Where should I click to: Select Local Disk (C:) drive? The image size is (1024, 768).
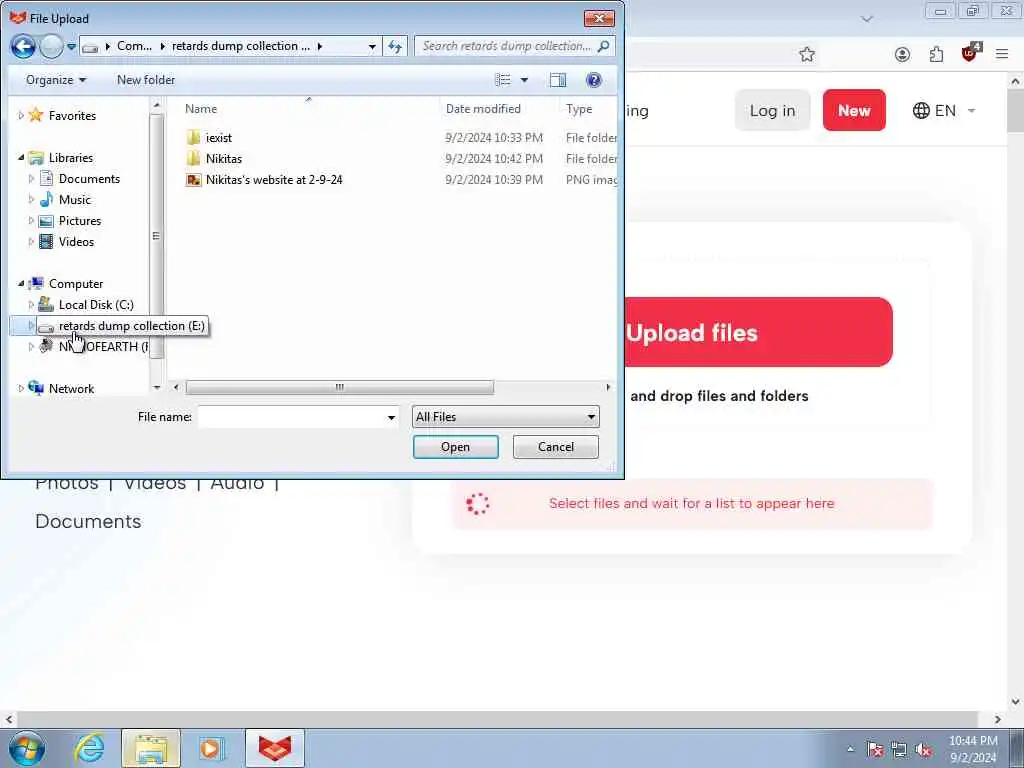click(96, 304)
